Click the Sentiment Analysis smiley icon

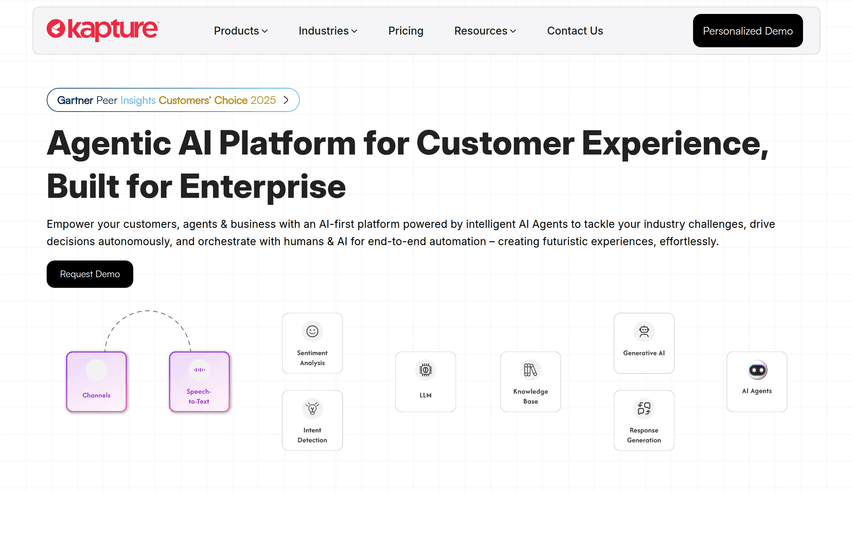[x=312, y=331]
